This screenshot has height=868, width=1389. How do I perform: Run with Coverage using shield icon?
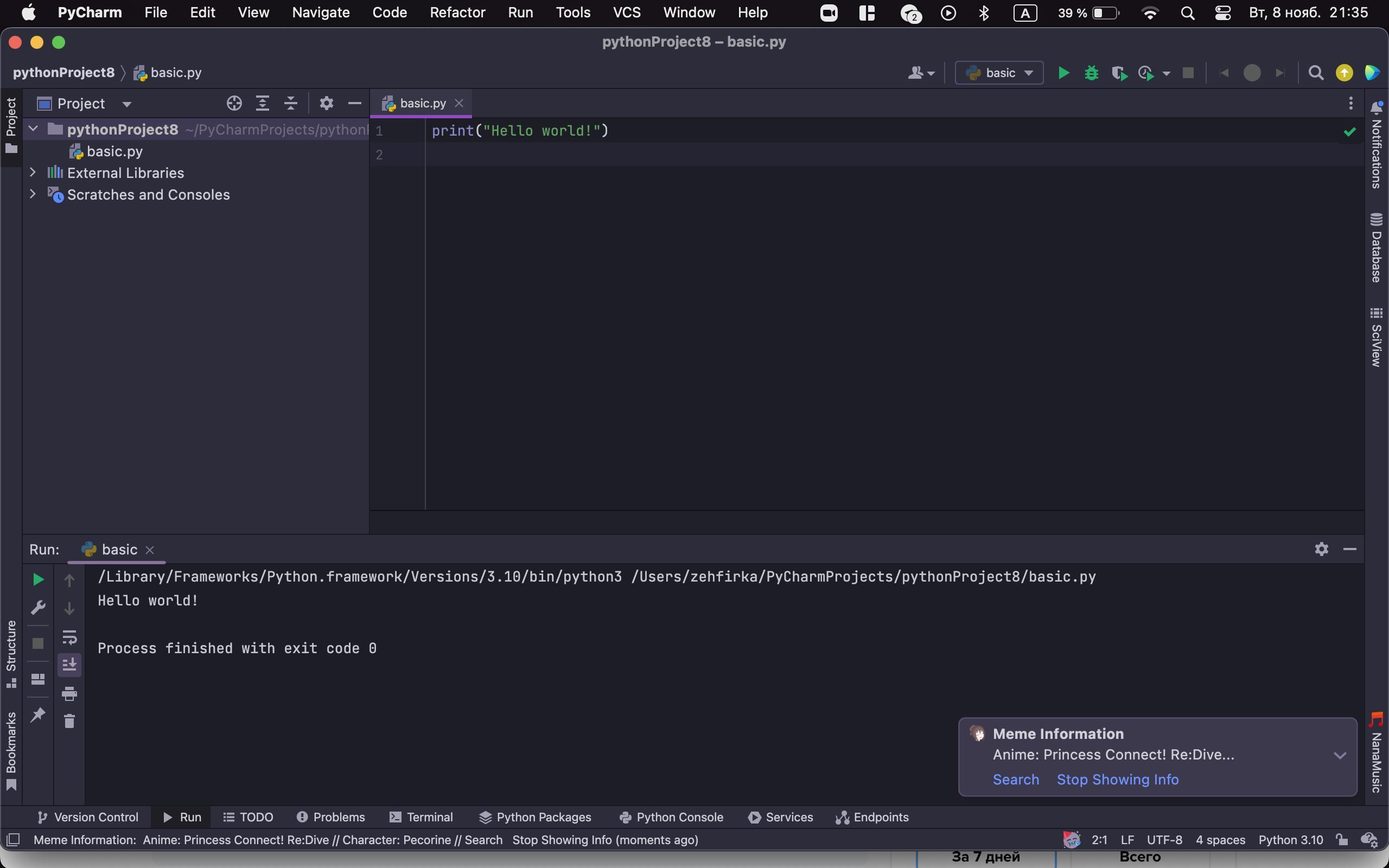[x=1119, y=73]
